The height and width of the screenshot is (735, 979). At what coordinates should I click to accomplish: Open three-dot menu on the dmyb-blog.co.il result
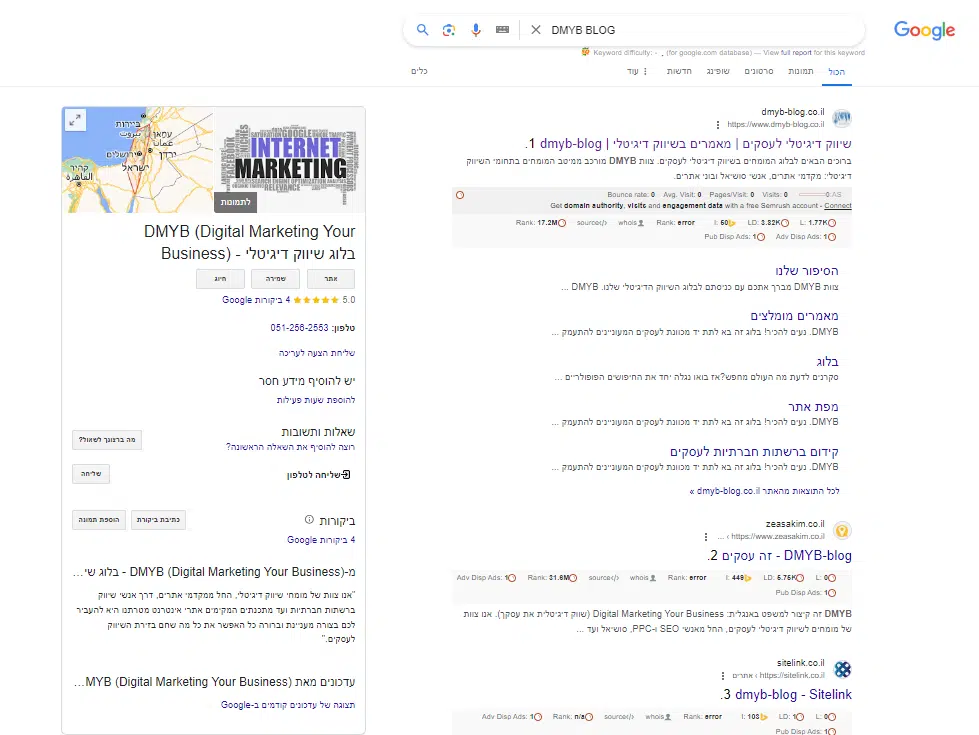click(x=718, y=125)
